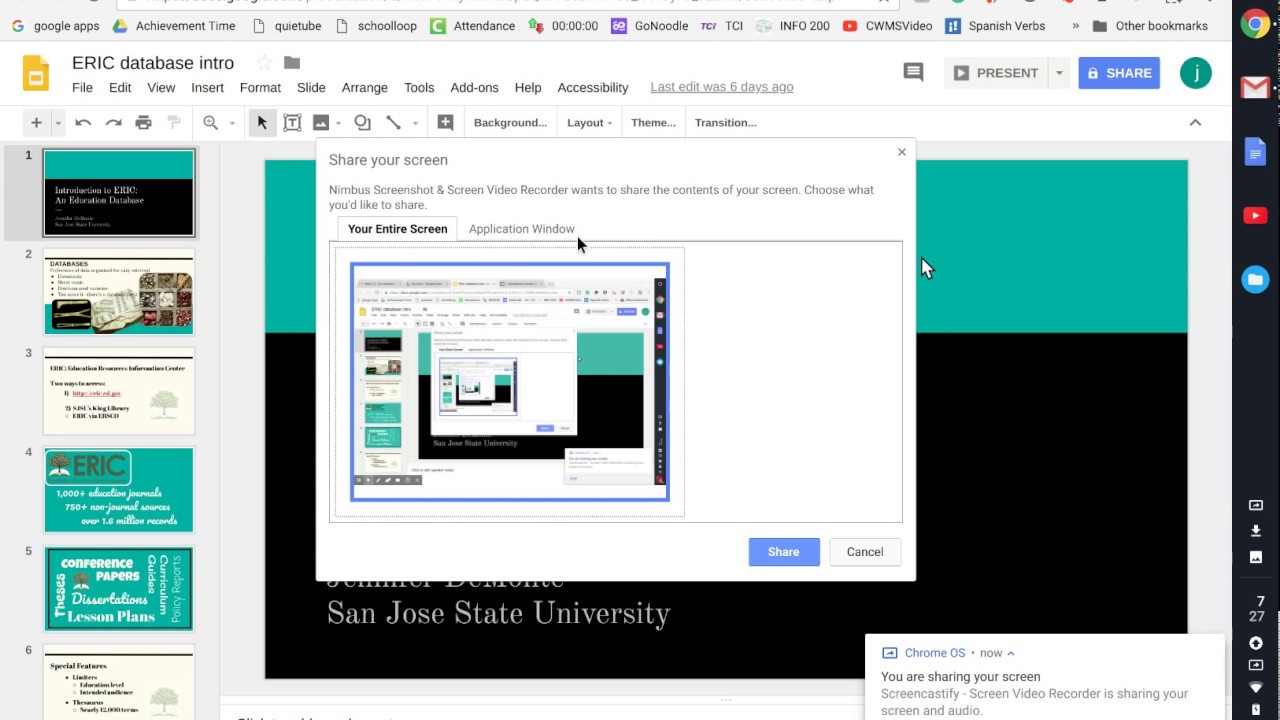The width and height of the screenshot is (1280, 720).
Task: Select the Text box tool
Action: point(292,123)
